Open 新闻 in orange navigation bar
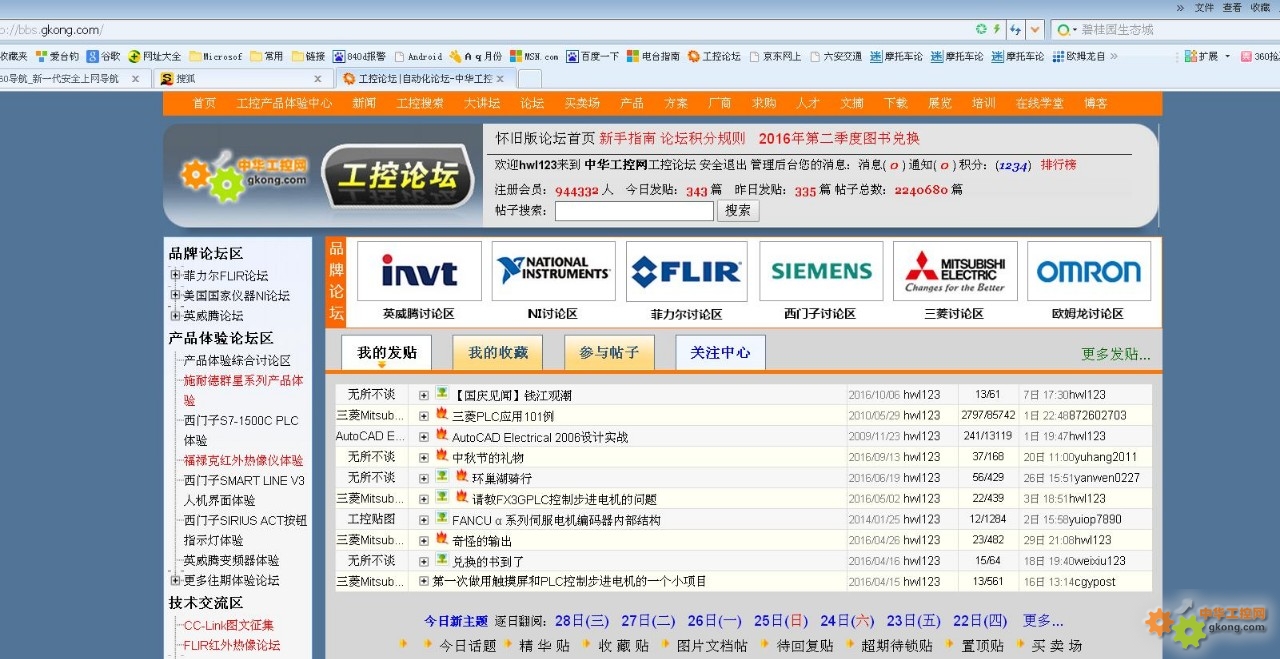Image resolution: width=1280 pixels, height=659 pixels. tap(364, 103)
